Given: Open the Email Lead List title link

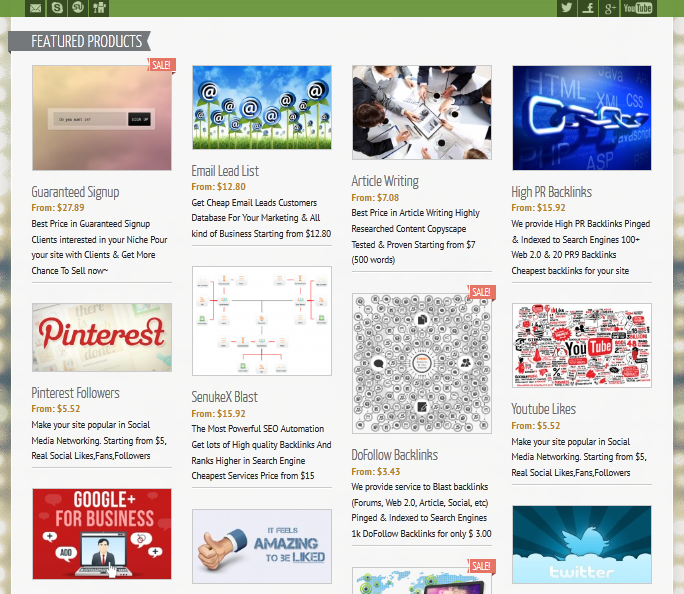Looking at the screenshot, I should click(x=225, y=171).
